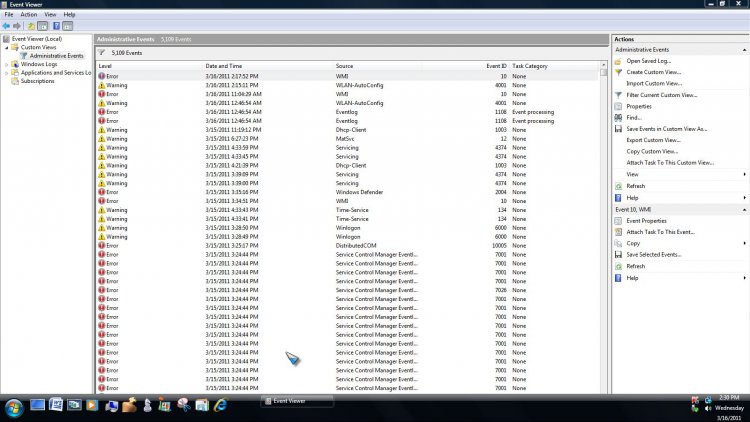
Task: Collapse the Custom Views tree node
Action: click(x=6, y=47)
